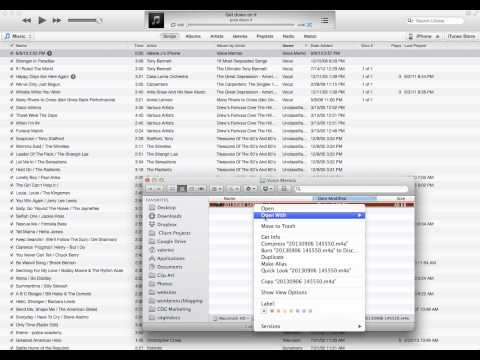The image size is (480, 360).
Task: Switch to the Playlists tab
Action: (265, 36)
